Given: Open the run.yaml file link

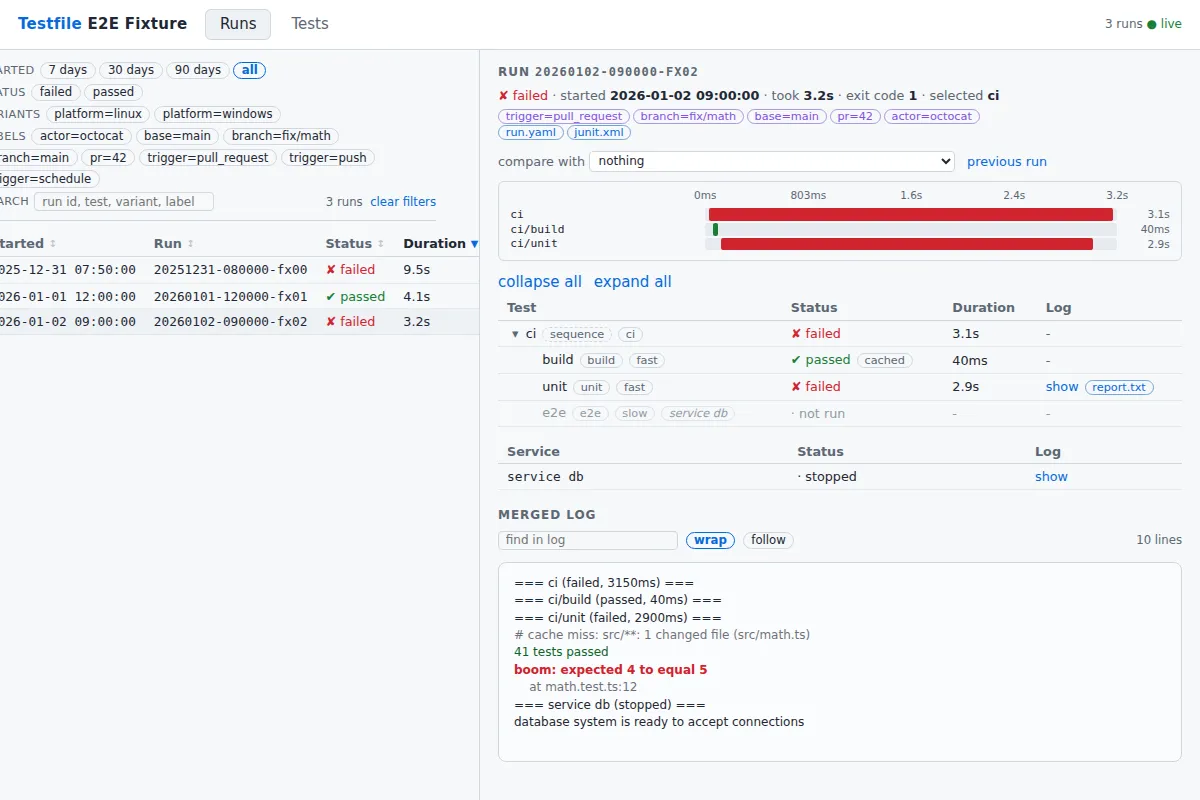Looking at the screenshot, I should 530,132.
